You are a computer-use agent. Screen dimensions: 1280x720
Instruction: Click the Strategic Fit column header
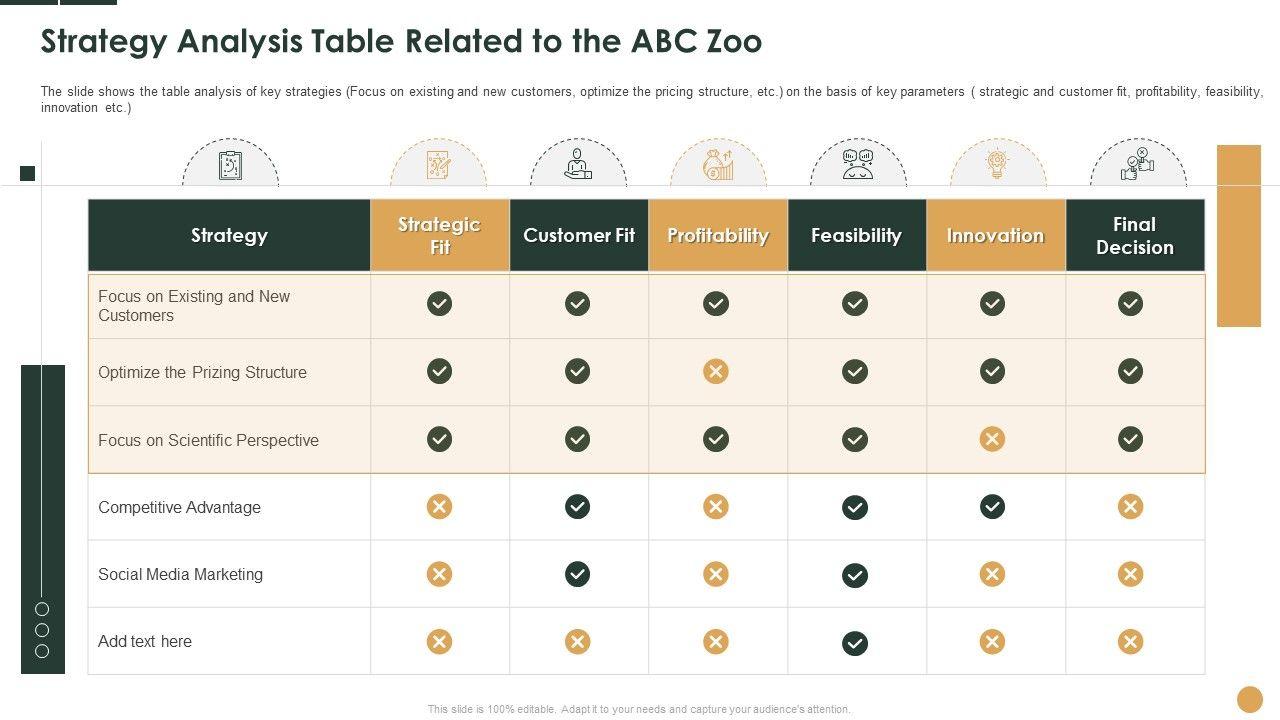click(439, 236)
